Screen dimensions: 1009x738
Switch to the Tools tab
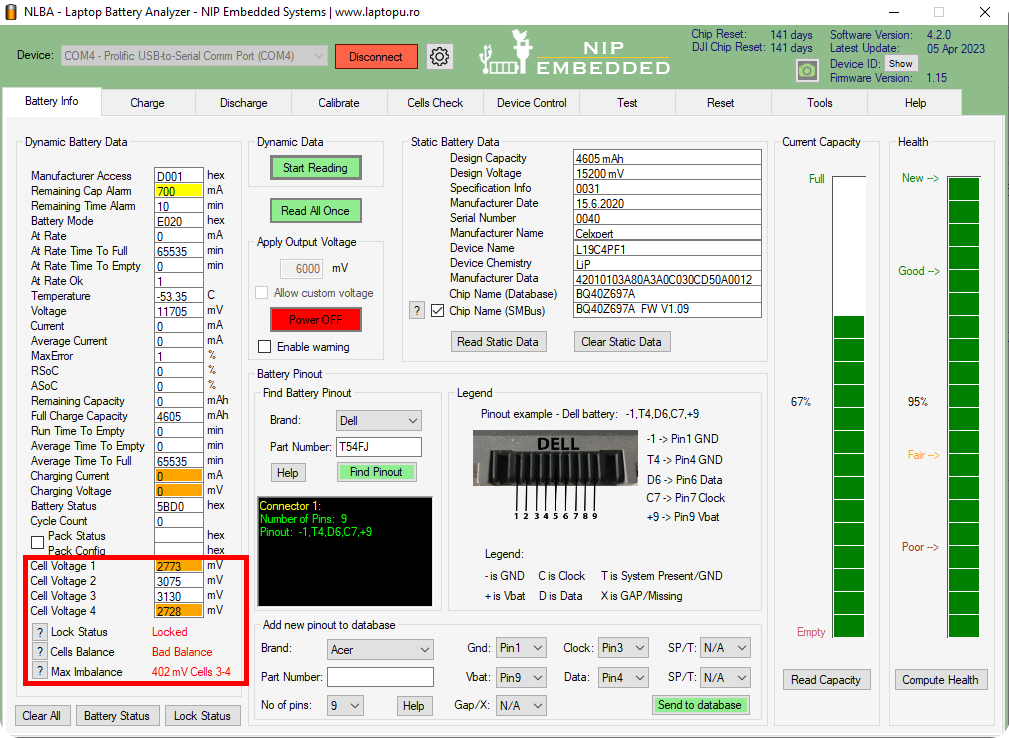click(820, 103)
